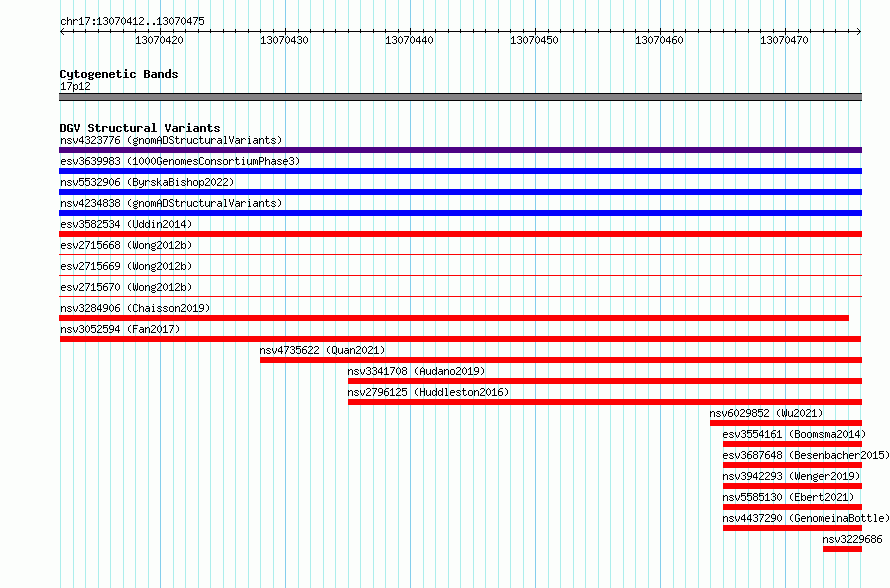This screenshot has width=890, height=588.
Task: Click the blue bar under esv3639983
Action: [x=460, y=171]
